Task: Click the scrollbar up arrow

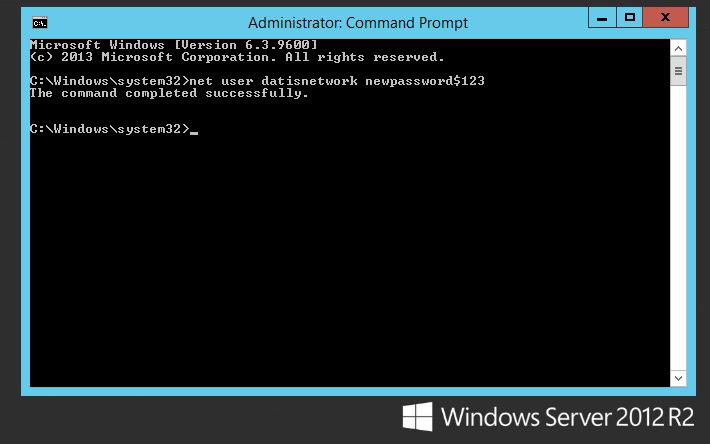Action: pos(678,48)
